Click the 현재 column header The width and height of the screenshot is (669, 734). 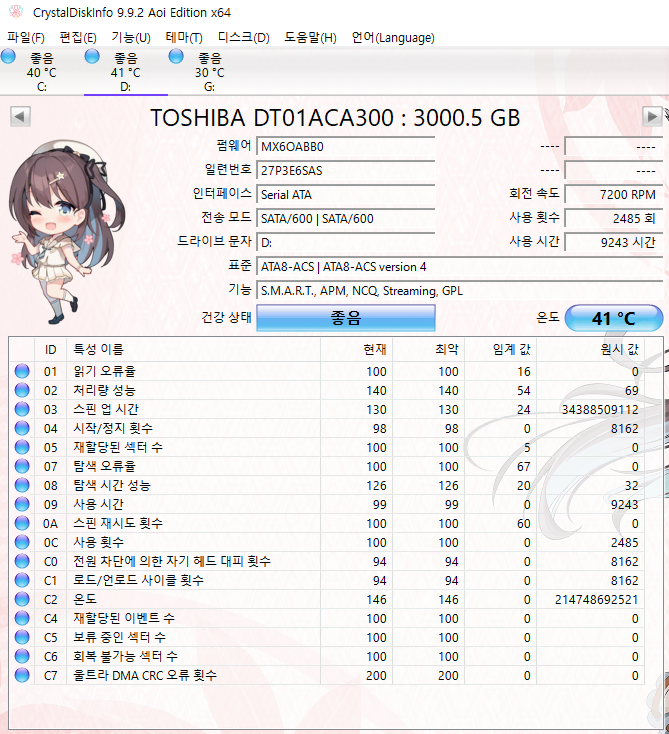(x=356, y=349)
